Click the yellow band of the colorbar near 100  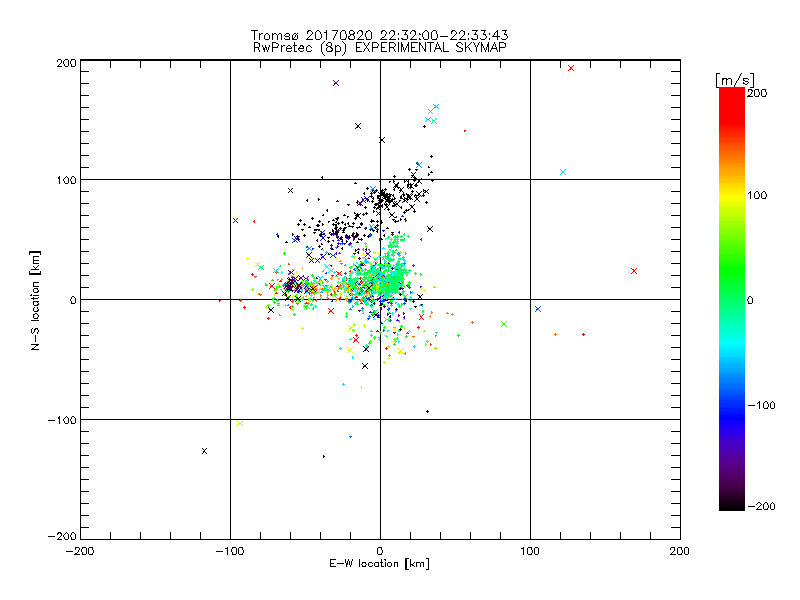[x=732, y=195]
